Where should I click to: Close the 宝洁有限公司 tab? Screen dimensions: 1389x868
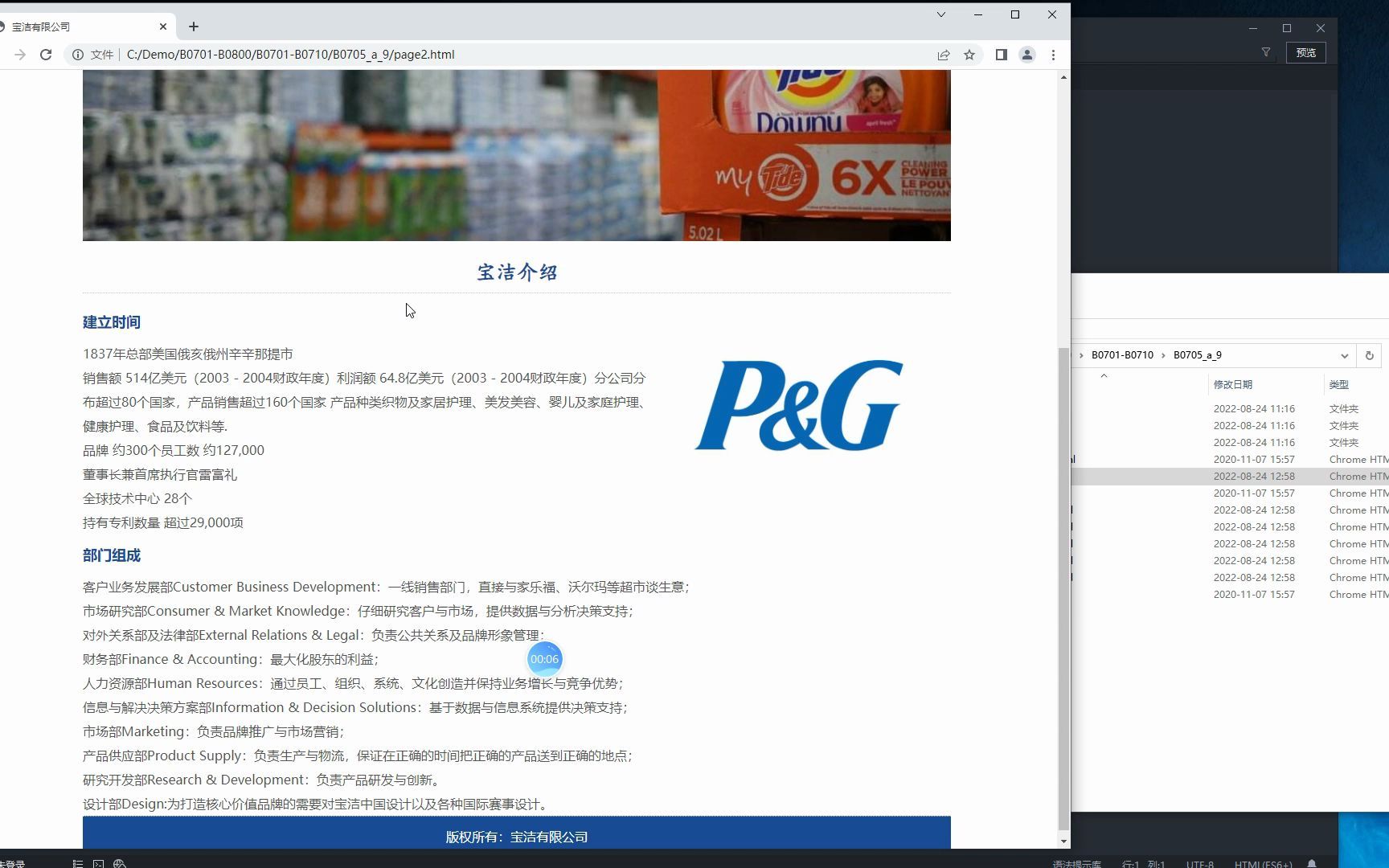coord(163,27)
